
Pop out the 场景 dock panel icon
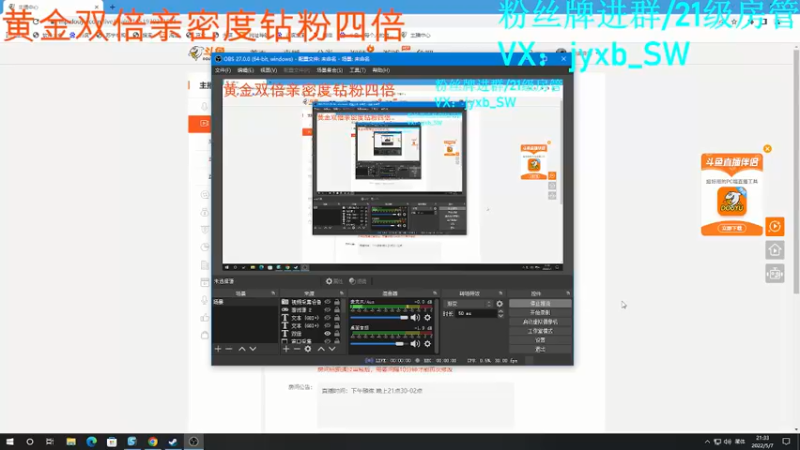click(273, 293)
